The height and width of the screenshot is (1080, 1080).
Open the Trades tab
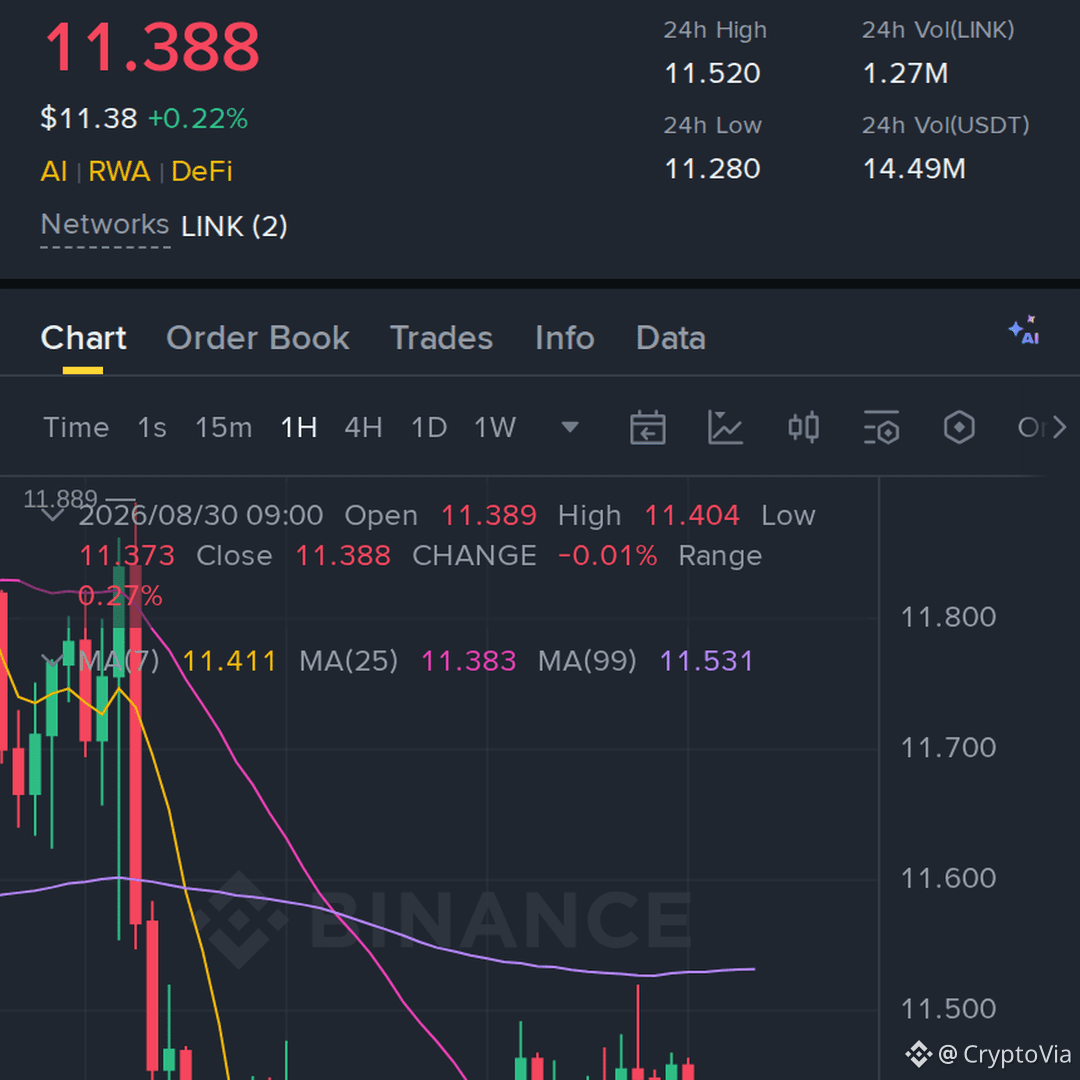pos(442,338)
